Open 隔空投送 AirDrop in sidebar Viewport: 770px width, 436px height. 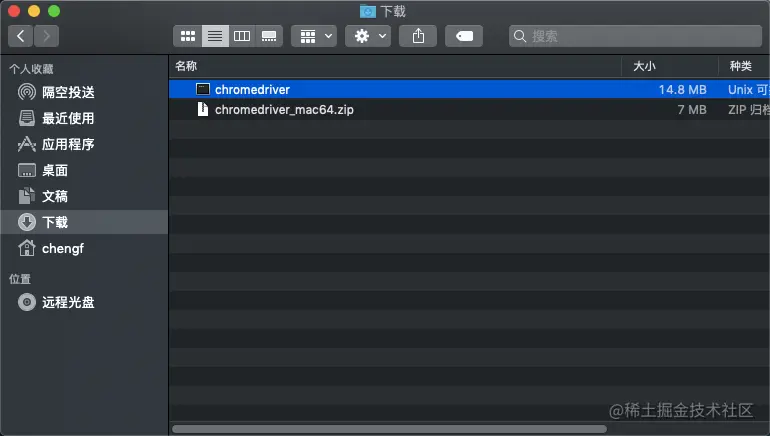coord(84,92)
